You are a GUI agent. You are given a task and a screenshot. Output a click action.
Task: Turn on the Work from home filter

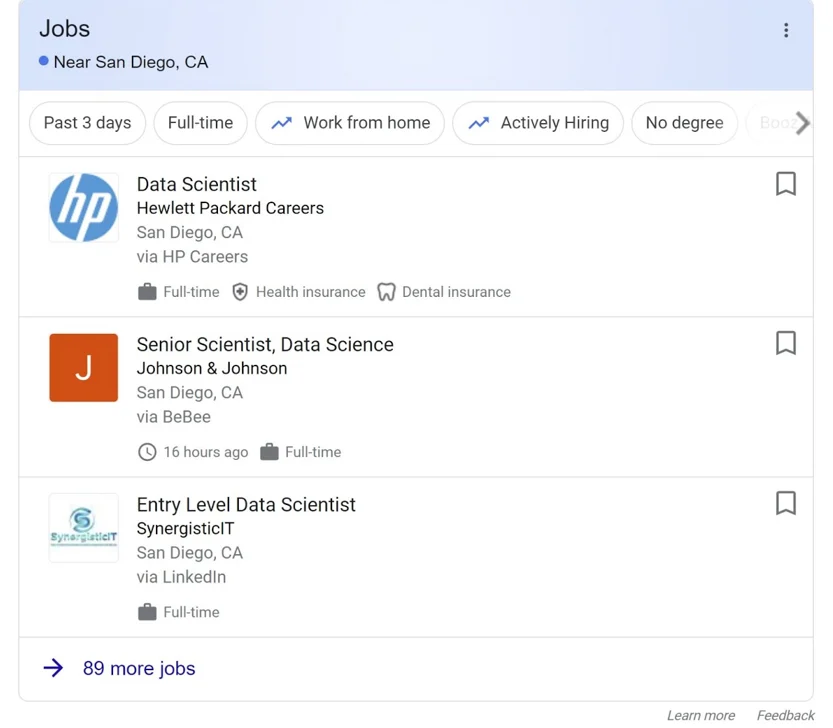tap(349, 122)
